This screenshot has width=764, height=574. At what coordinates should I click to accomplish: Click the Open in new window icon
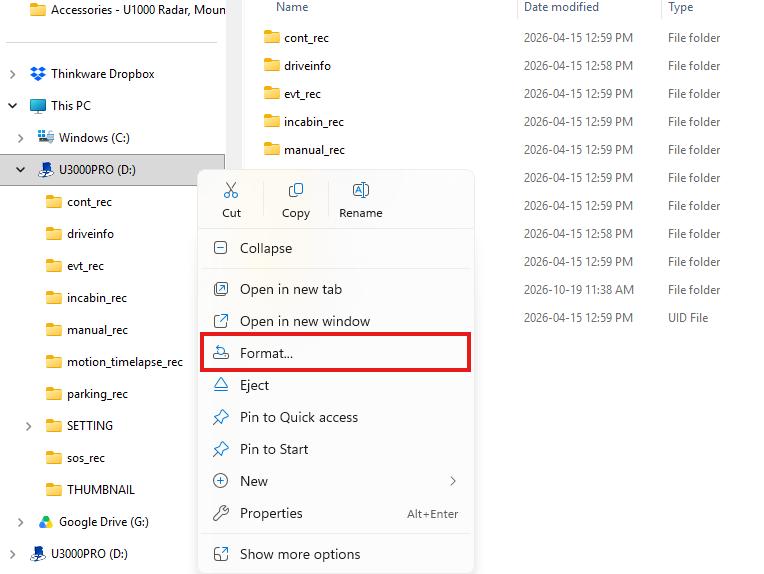[221, 321]
